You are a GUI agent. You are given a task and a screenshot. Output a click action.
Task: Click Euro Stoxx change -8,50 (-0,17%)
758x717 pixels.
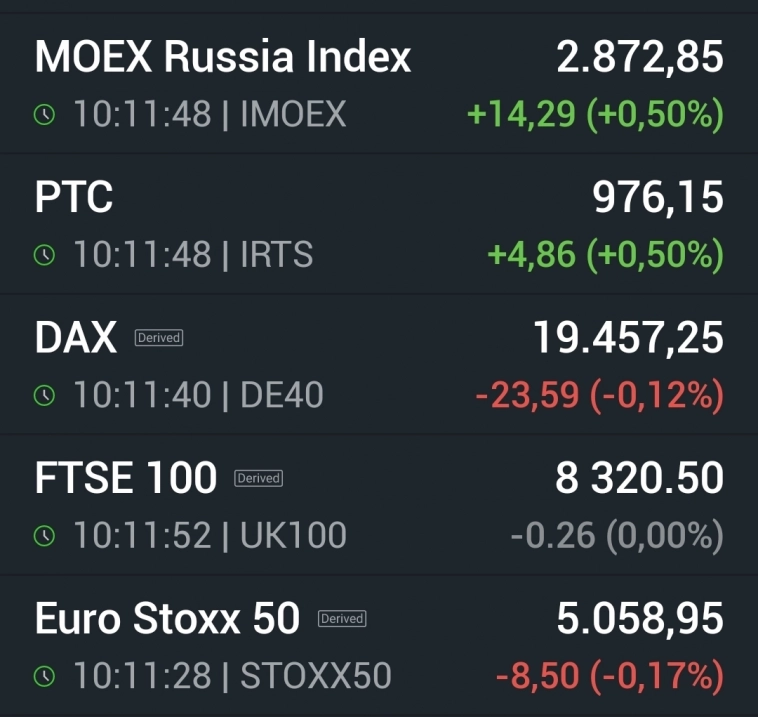click(x=609, y=677)
